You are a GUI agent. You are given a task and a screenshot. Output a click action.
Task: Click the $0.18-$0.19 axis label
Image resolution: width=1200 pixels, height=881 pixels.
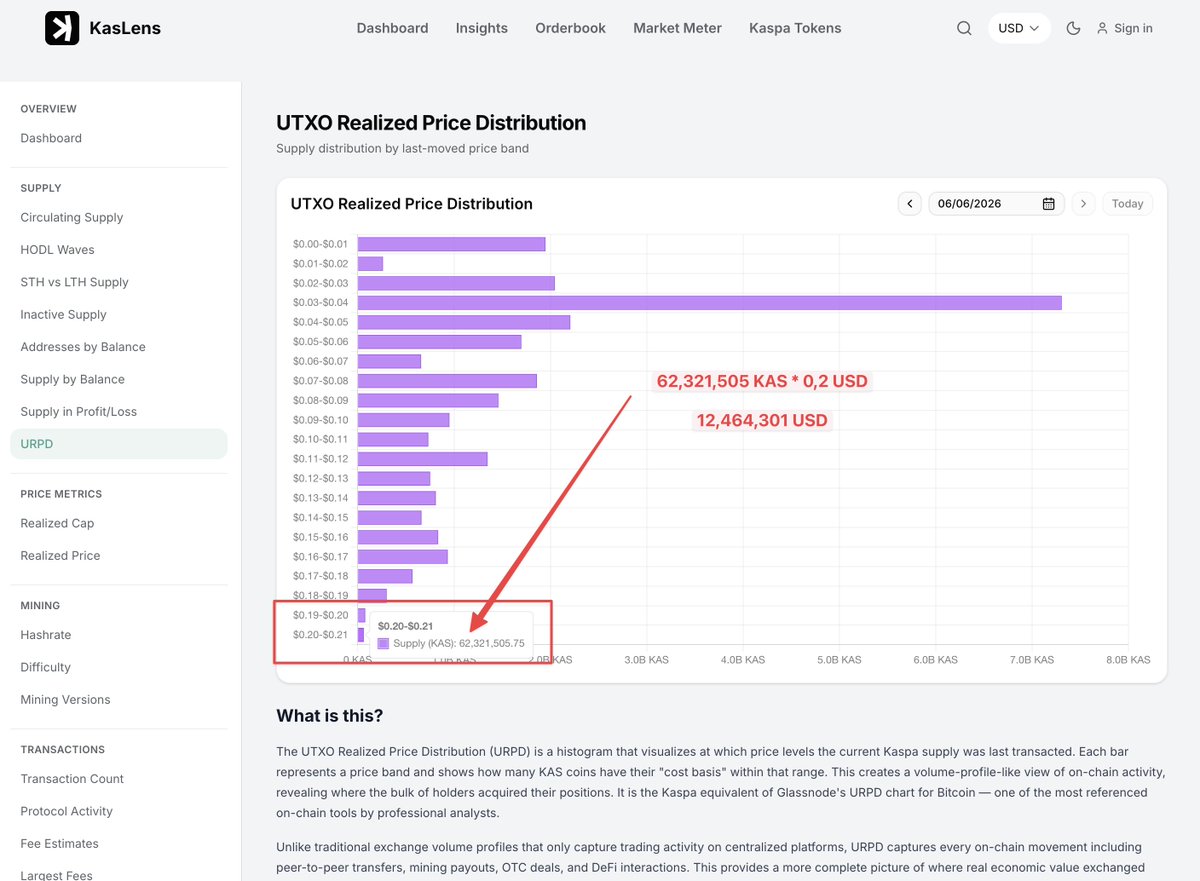point(320,596)
